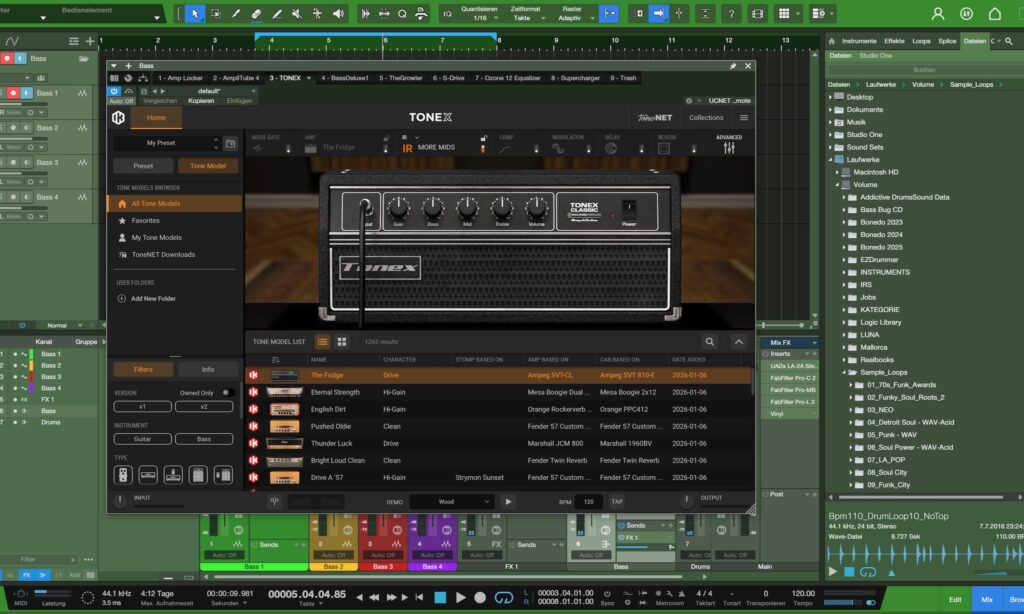1024x614 pixels.
Task: Click the Preset button in TONEX
Action: click(141, 166)
